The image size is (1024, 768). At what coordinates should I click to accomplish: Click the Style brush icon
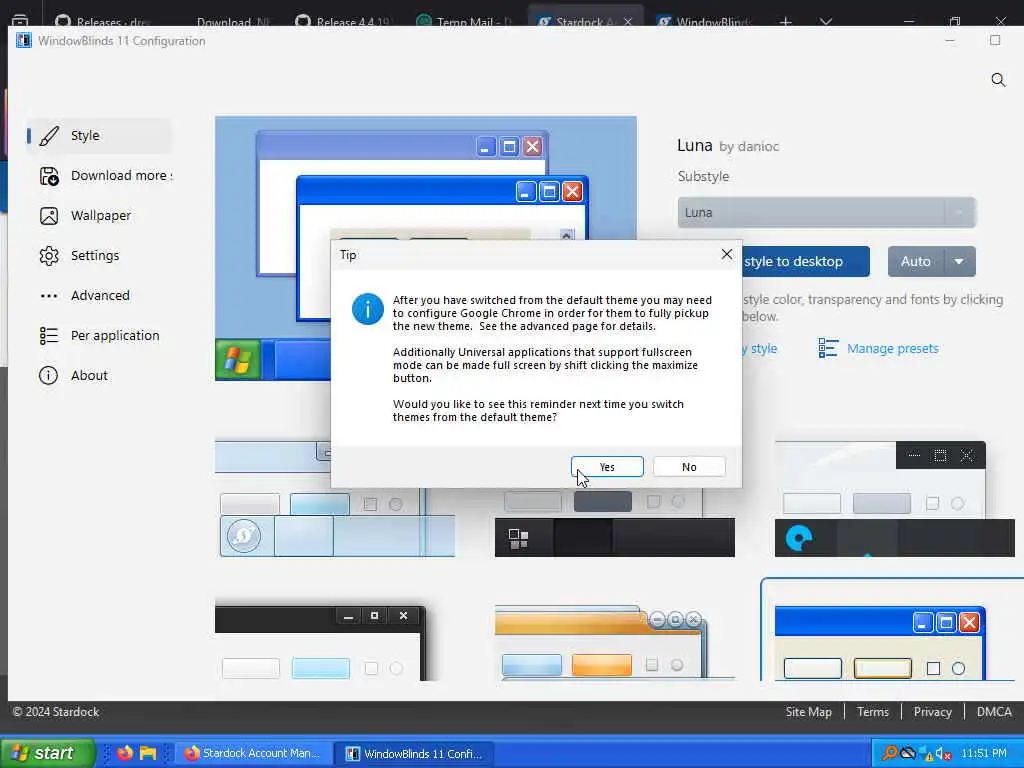tap(49, 136)
